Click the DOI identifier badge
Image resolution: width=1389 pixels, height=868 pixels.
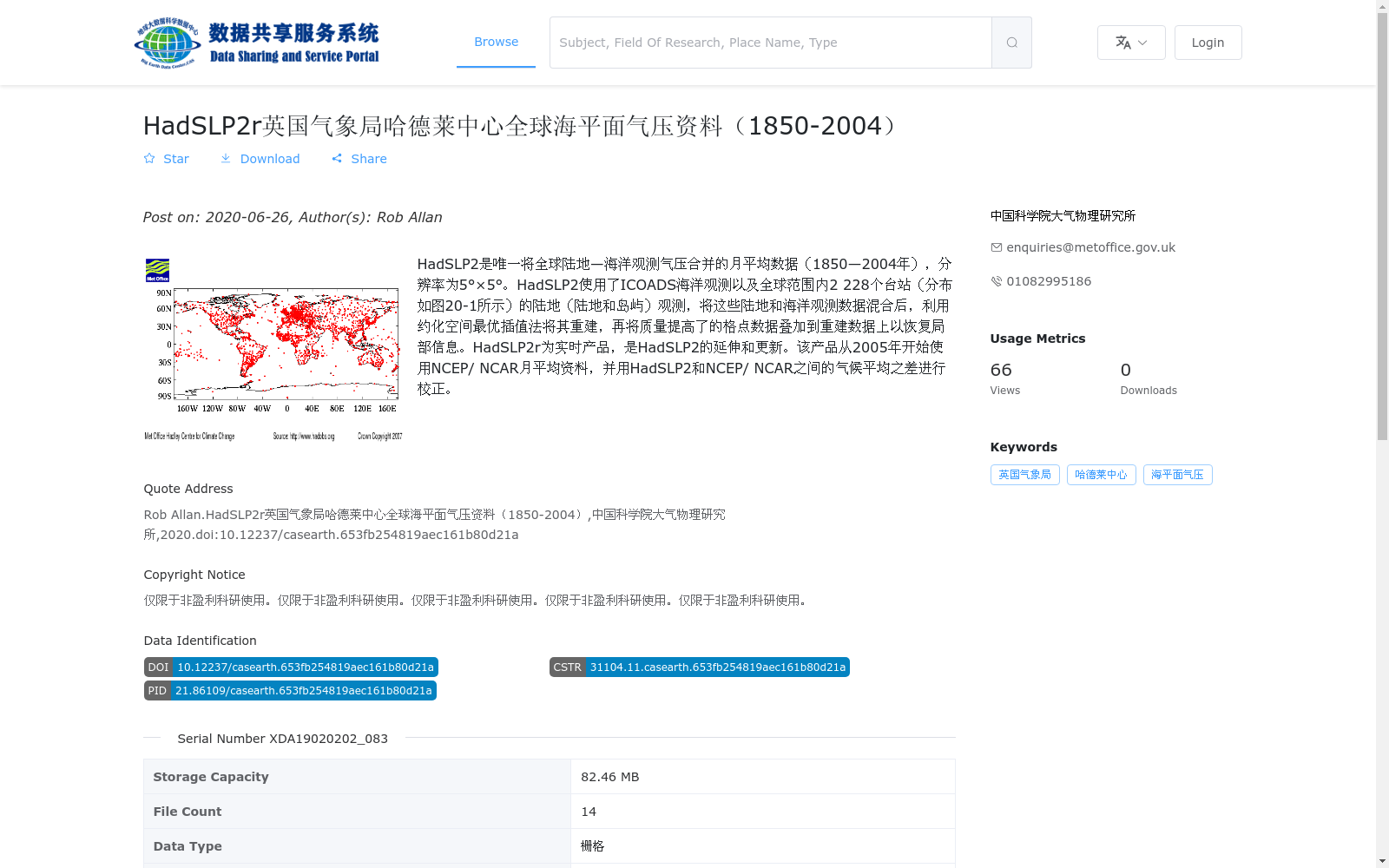tap(291, 667)
